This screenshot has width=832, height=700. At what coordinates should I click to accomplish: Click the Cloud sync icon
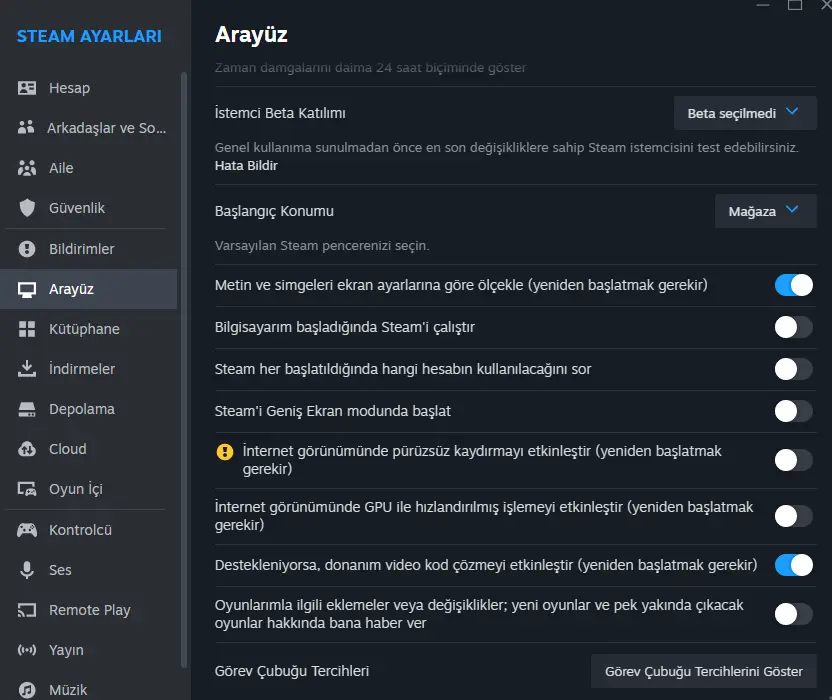[x=27, y=449]
